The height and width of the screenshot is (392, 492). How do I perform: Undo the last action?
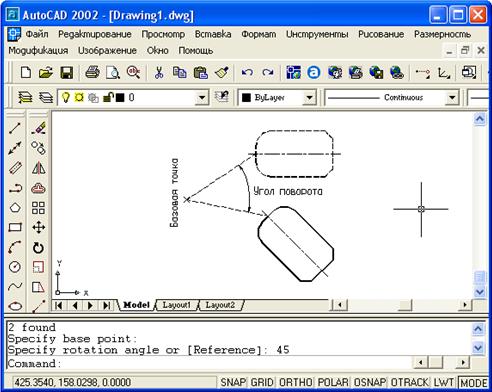coord(247,72)
